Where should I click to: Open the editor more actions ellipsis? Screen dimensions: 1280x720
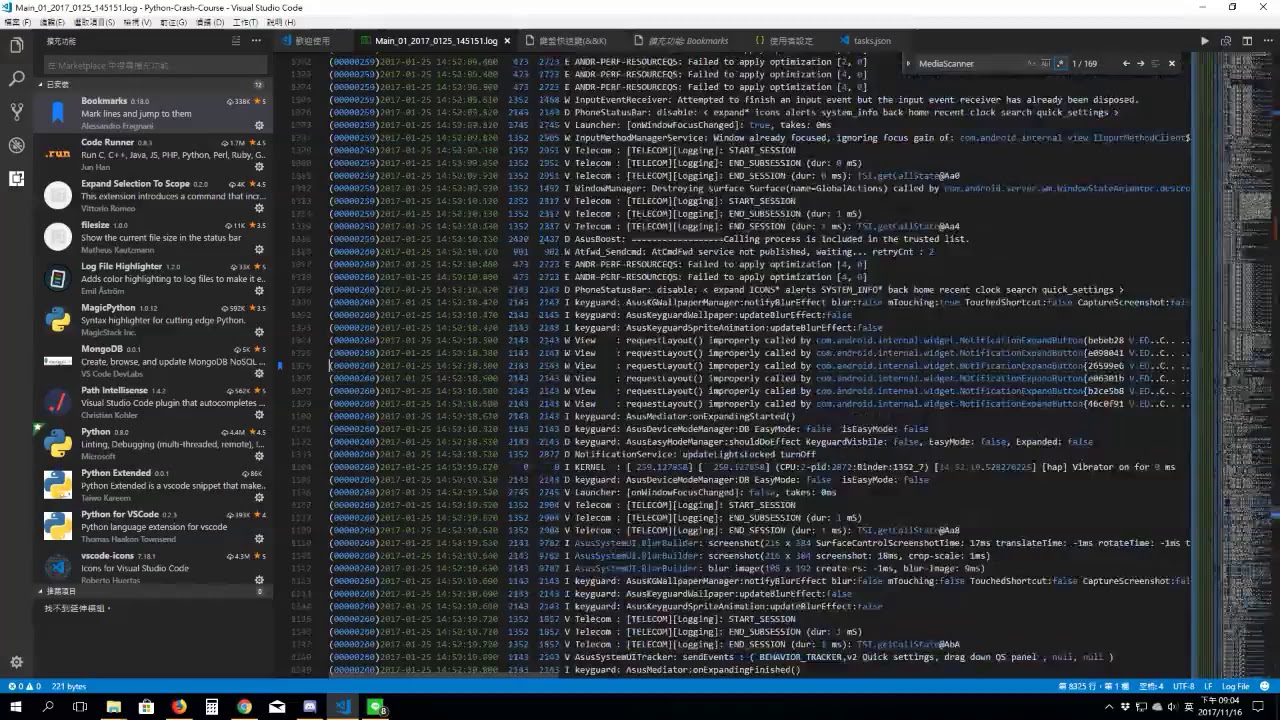tap(1270, 41)
